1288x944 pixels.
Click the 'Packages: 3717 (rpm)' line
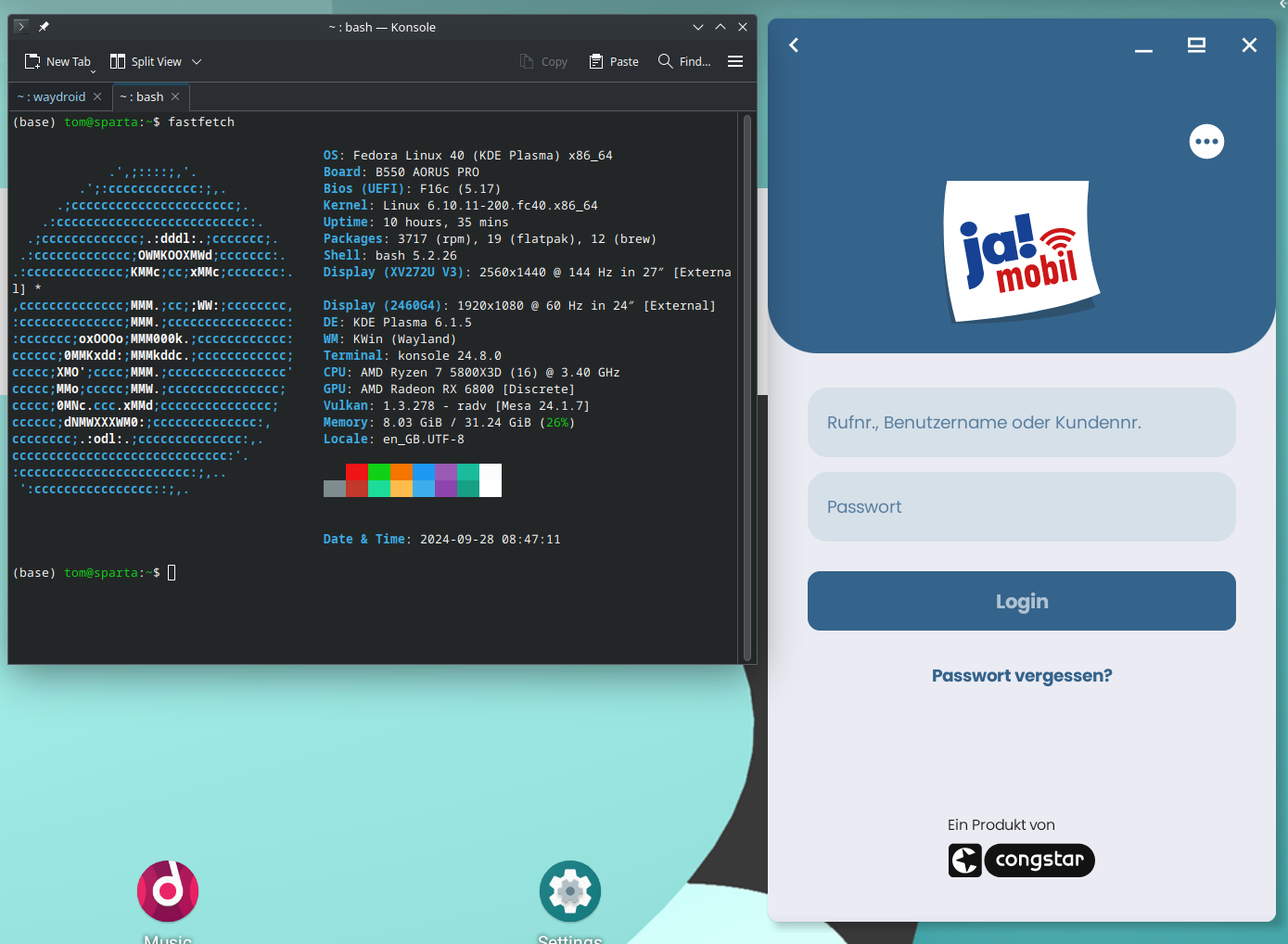pyautogui.click(x=490, y=239)
